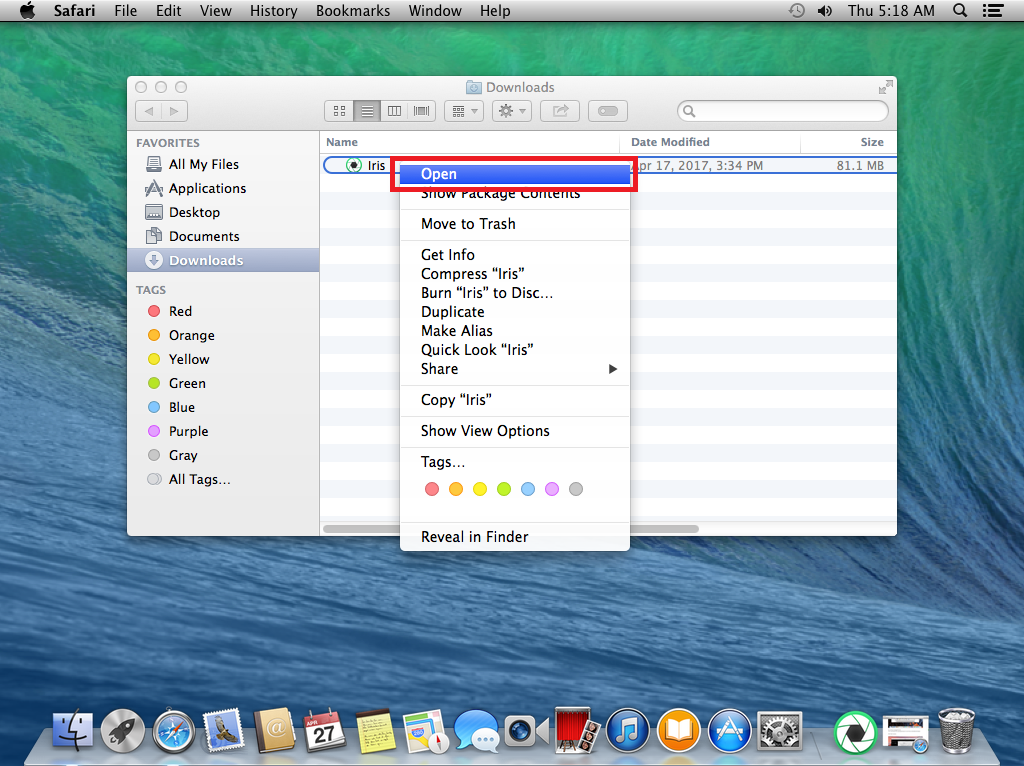This screenshot has height=766, width=1024.
Task: Select Get Info in context menu
Action: pos(515,255)
